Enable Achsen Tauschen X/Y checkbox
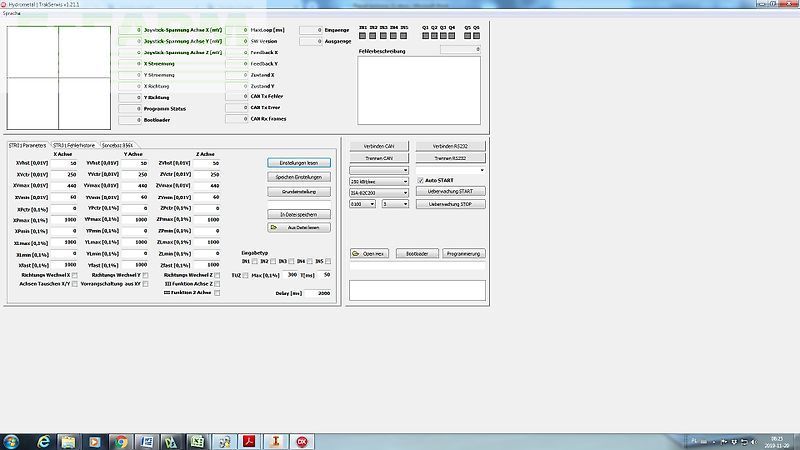800x450 pixels. (74, 284)
